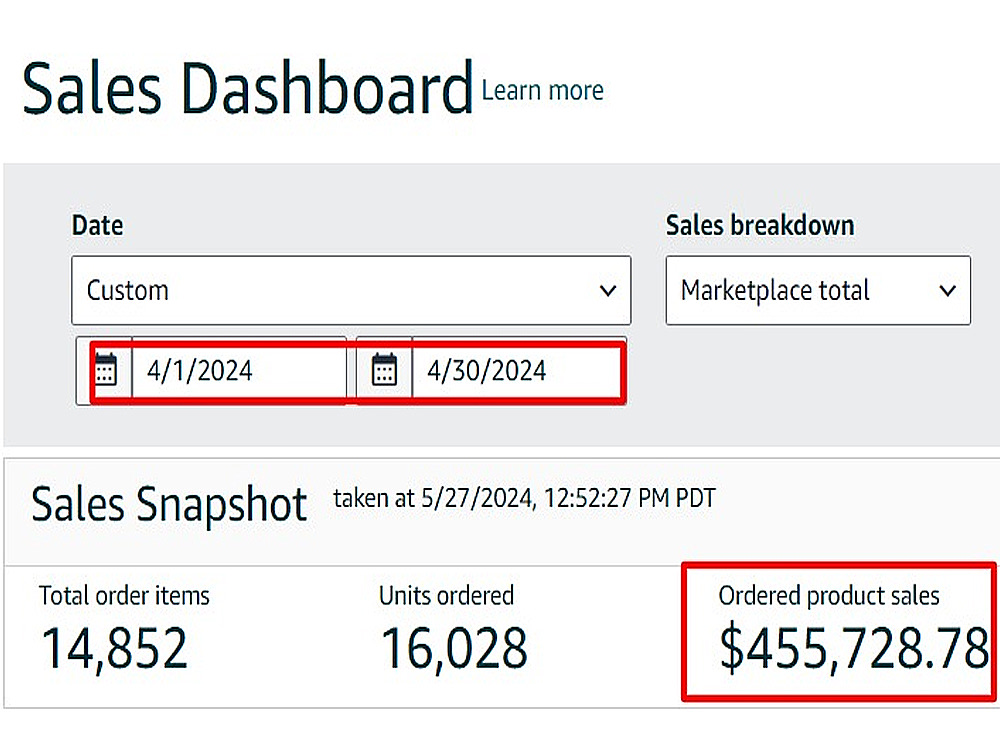Focus the end date field 4/30/2024
1000x750 pixels.
[518, 371]
